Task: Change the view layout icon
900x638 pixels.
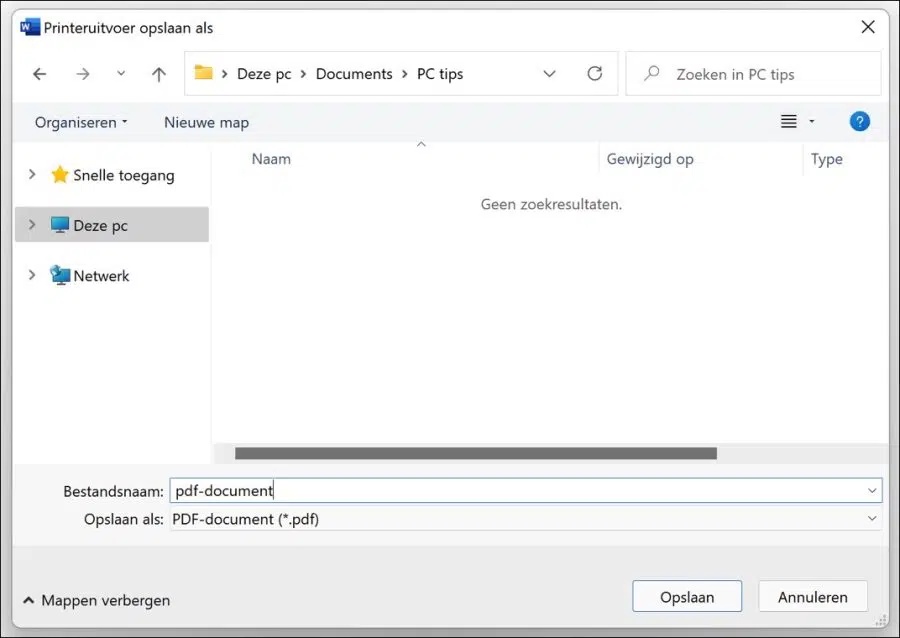Action: (x=789, y=121)
